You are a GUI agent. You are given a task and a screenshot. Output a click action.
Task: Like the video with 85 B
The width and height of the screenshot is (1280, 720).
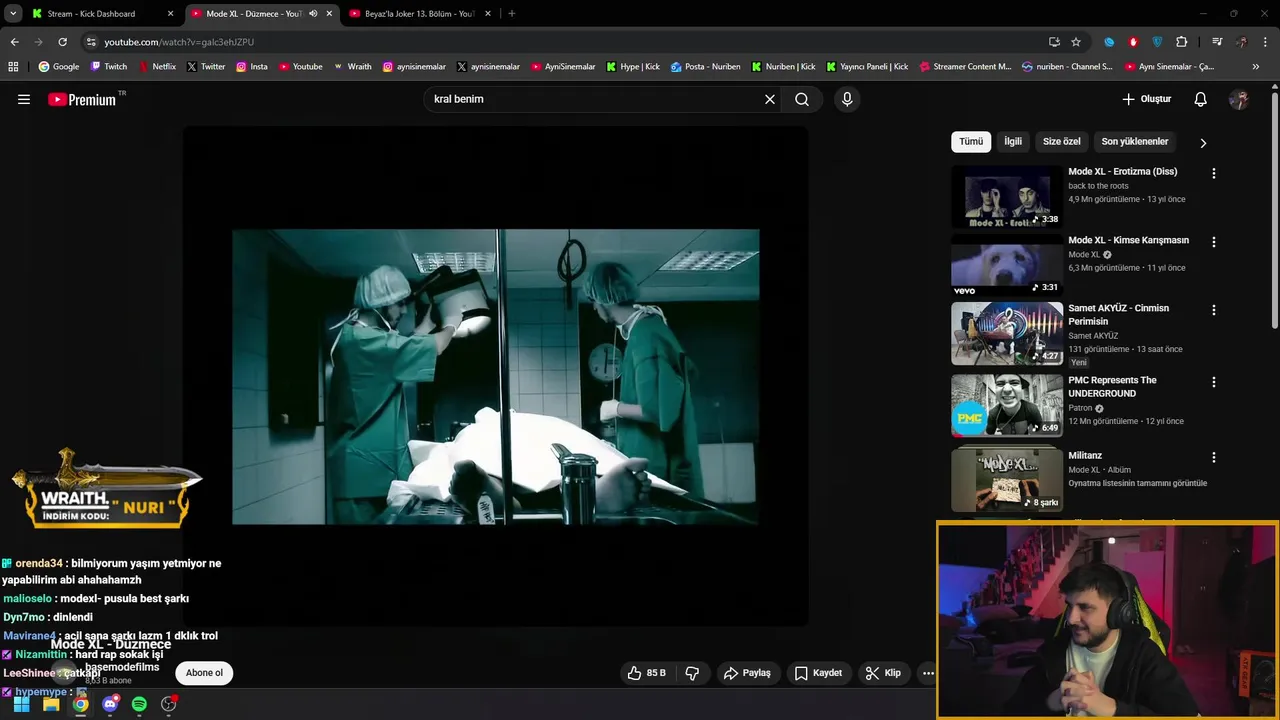(x=646, y=673)
